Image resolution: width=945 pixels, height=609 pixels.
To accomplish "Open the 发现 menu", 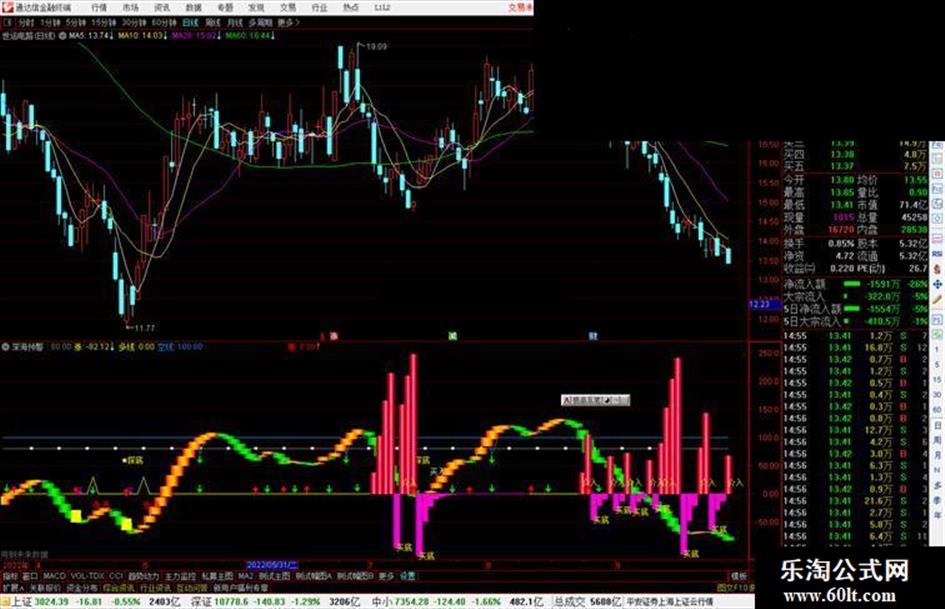I will click(256, 8).
